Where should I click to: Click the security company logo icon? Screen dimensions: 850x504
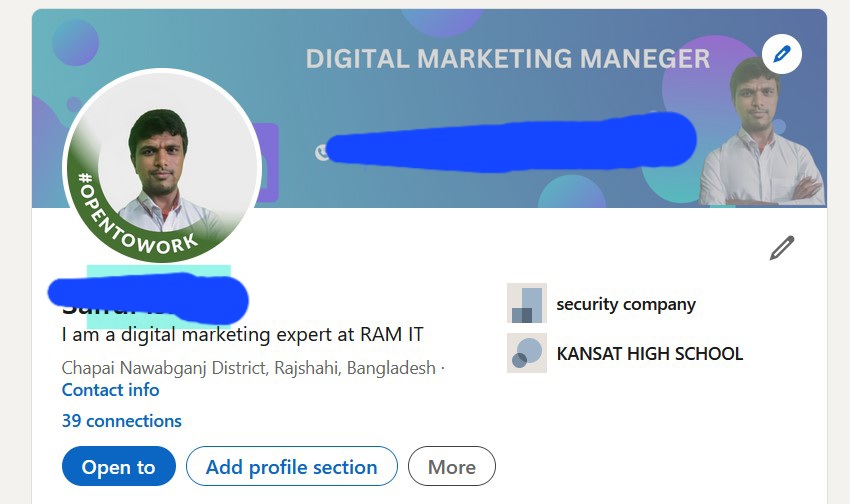[527, 303]
